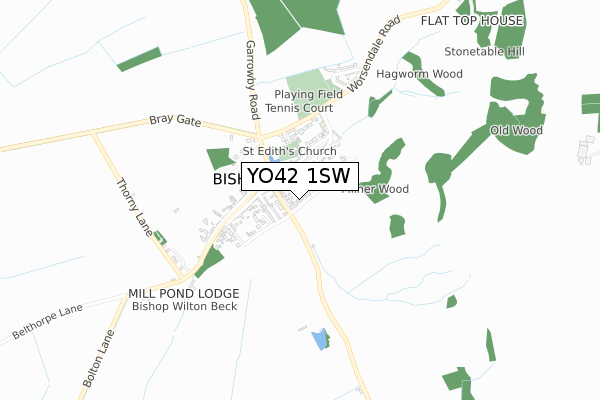Select the Bolton Lane label
Image resolution: width=600 pixels, height=400 pixels.
98,358
